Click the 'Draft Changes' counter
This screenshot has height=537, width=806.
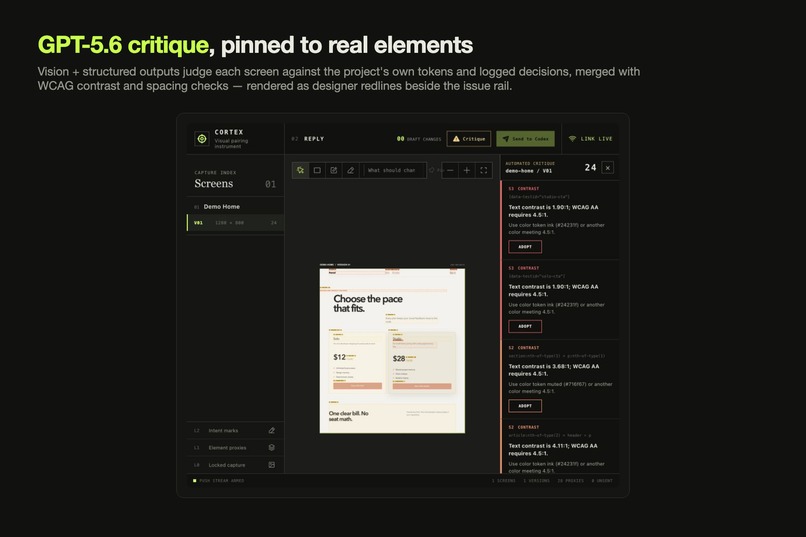418,139
